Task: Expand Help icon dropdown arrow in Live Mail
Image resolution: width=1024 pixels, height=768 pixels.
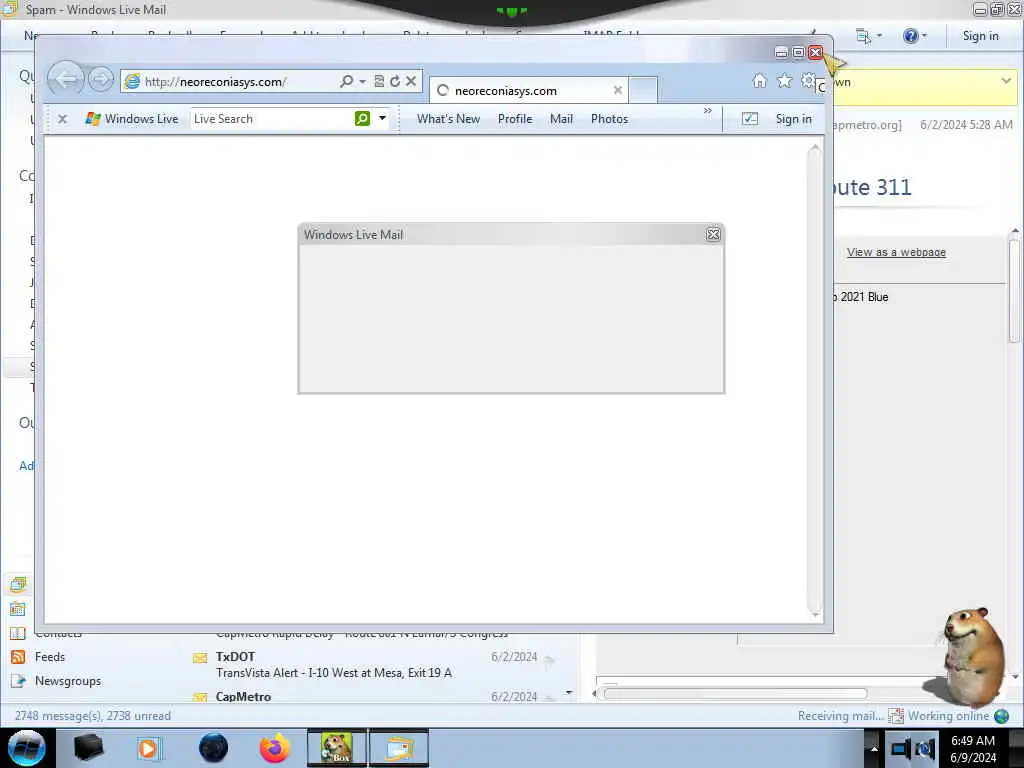Action: (x=924, y=36)
